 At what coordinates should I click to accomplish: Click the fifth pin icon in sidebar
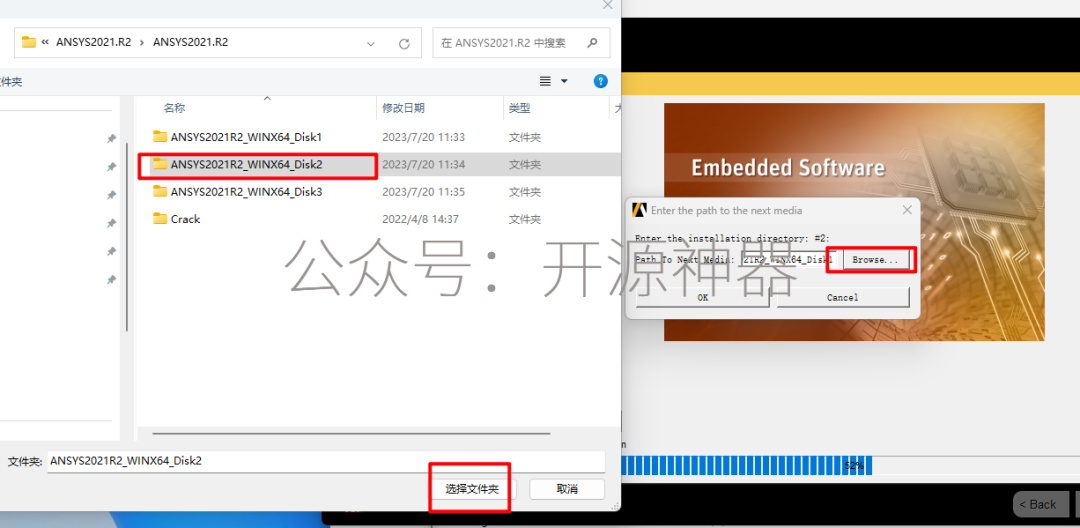point(111,251)
